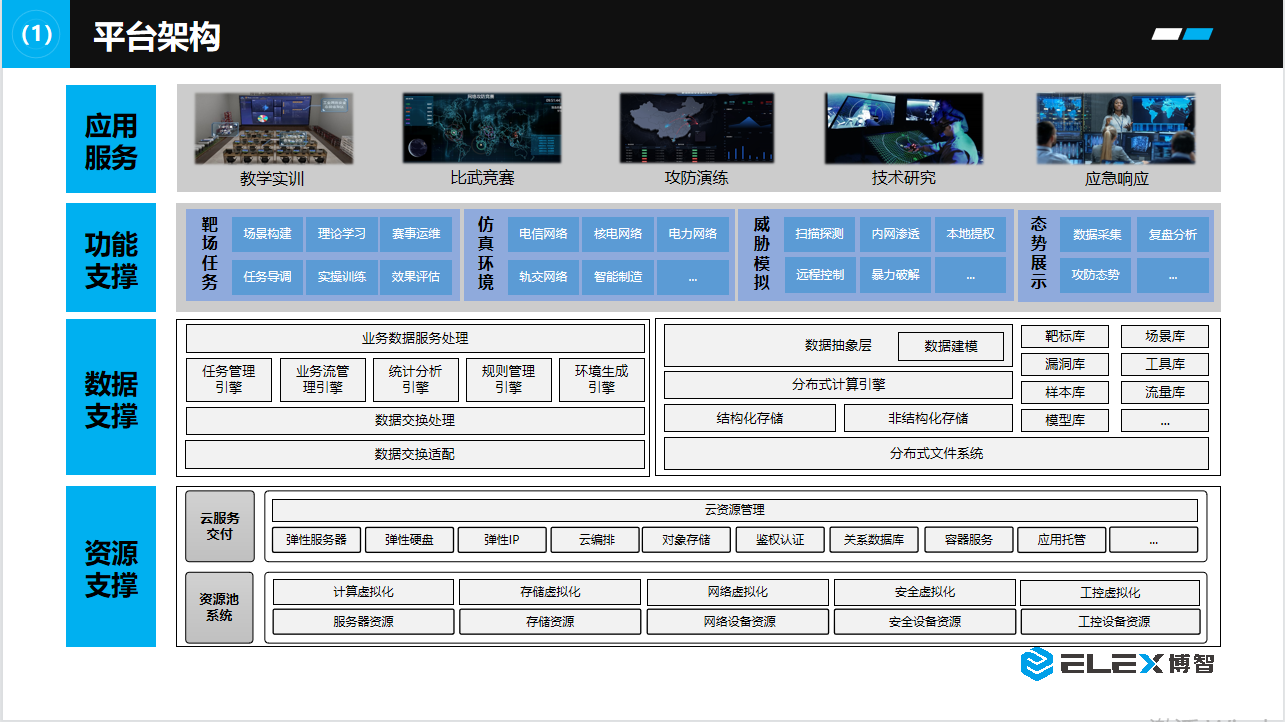Click the 技术研究 thumbnail image
Image resolution: width=1285 pixels, height=722 pixels.
[903, 129]
